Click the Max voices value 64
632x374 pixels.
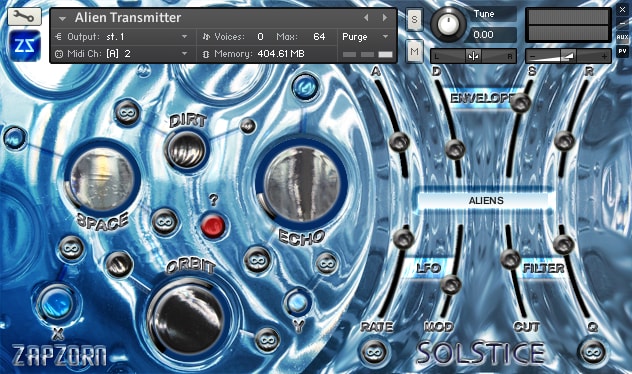pyautogui.click(x=319, y=37)
